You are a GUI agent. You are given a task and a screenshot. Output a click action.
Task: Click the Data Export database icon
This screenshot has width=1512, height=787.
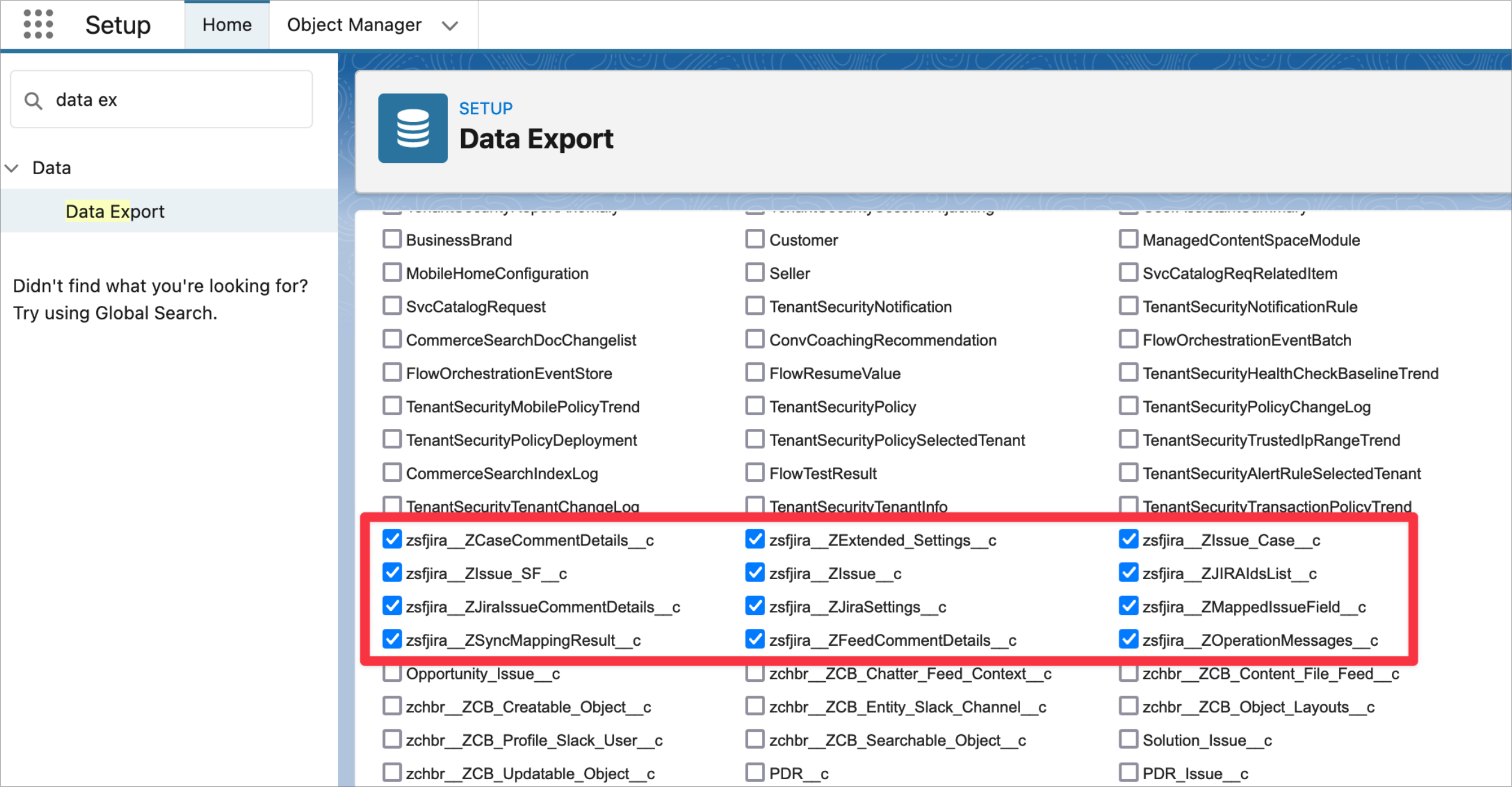pyautogui.click(x=413, y=128)
